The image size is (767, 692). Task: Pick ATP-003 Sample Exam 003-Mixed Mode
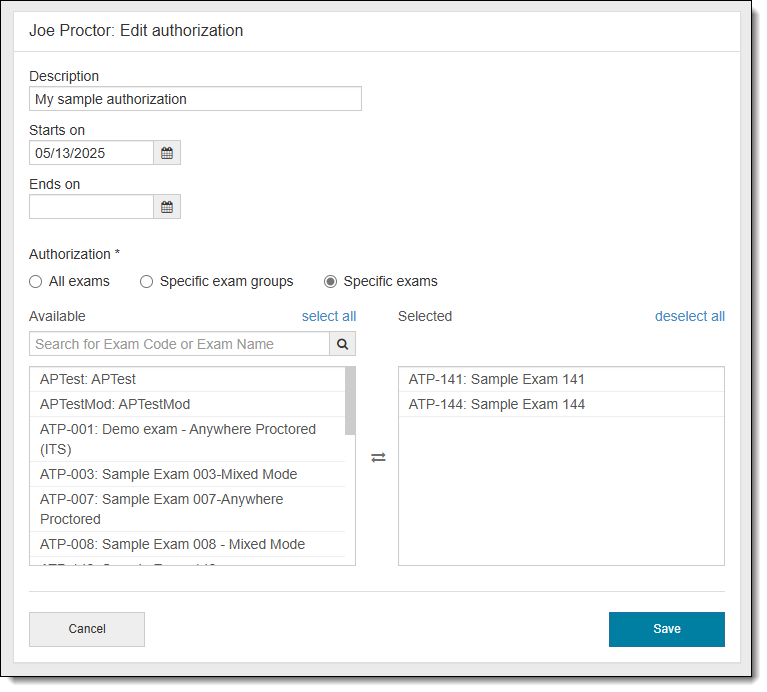[168, 475]
